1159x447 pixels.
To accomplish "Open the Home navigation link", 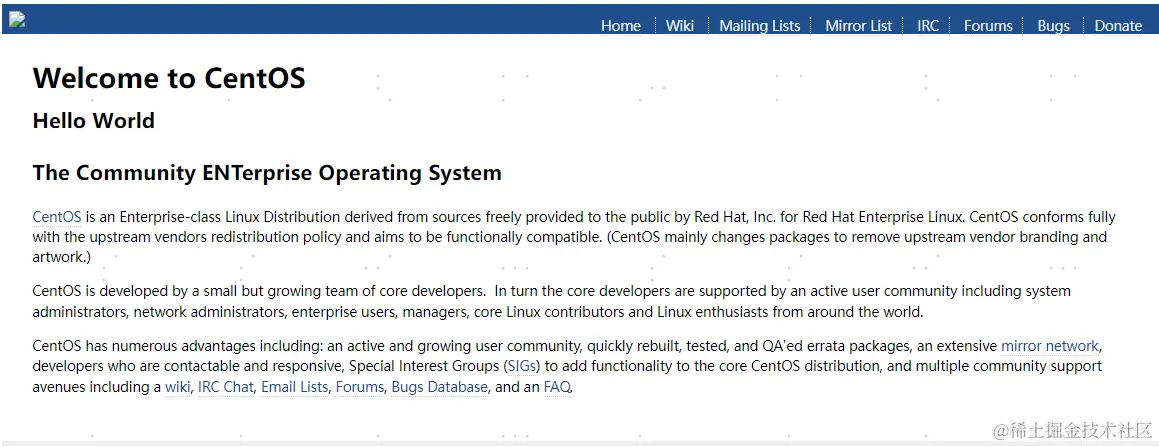I will 620,26.
